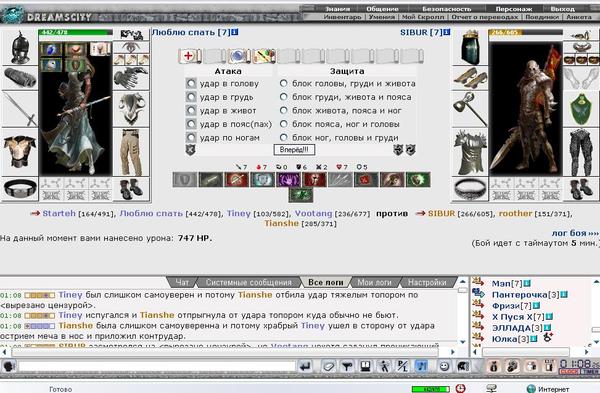Activate the red dice skill
Screen dimensions: 600x393
(x=366, y=179)
